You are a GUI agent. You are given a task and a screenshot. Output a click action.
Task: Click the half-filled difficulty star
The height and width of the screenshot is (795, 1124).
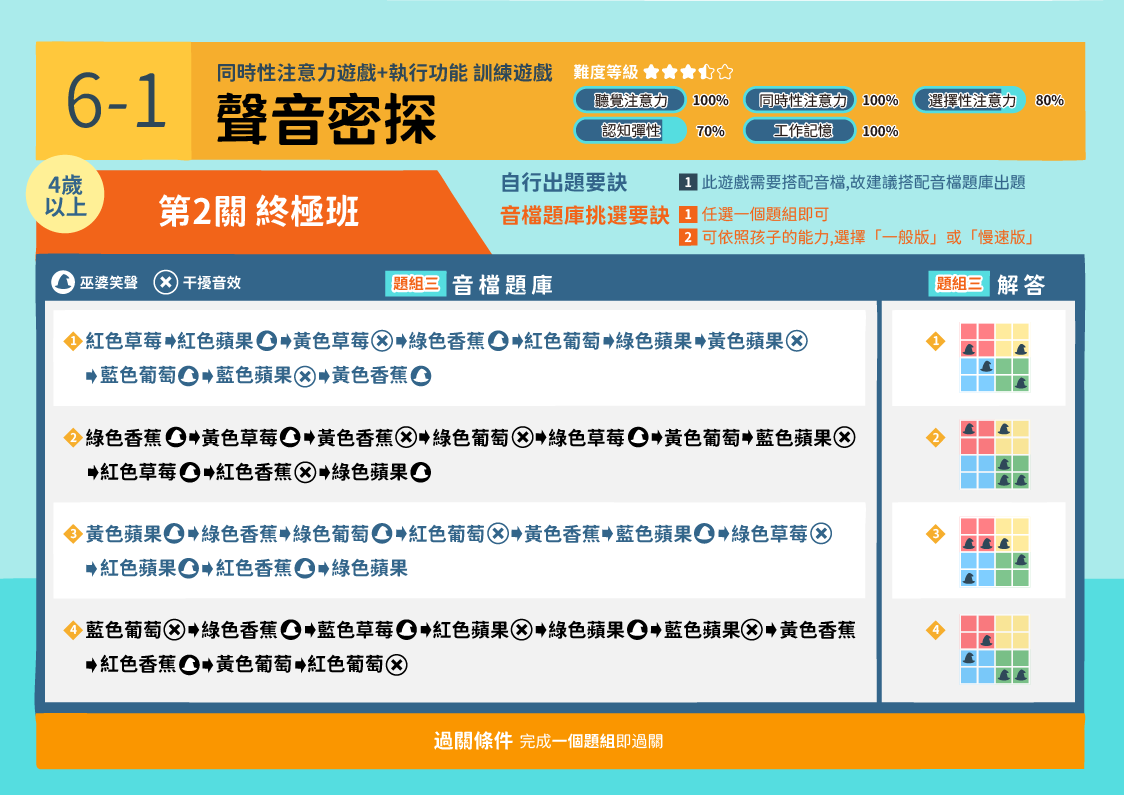click(707, 72)
